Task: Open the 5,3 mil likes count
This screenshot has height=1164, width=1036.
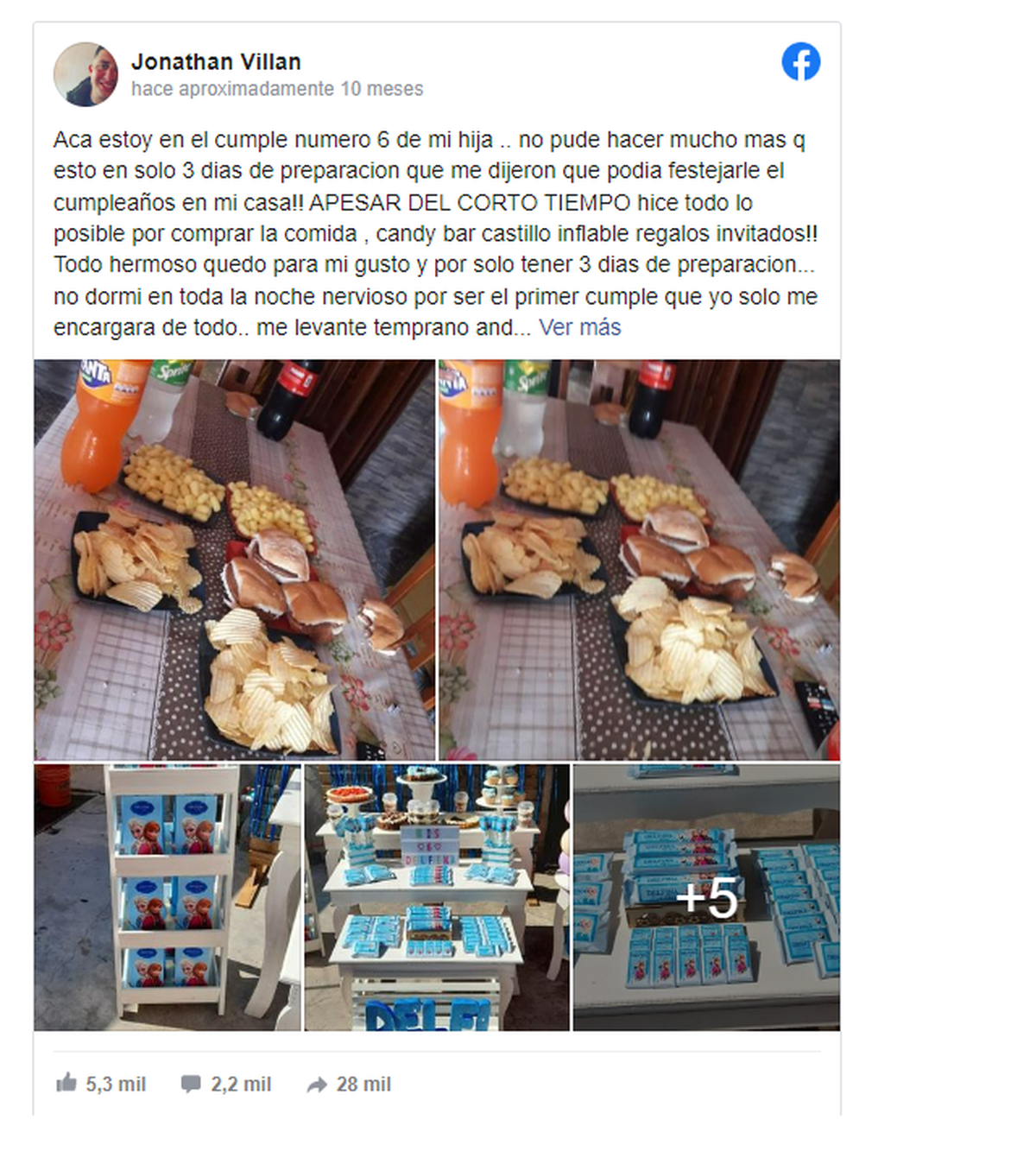Action: pos(116,1084)
